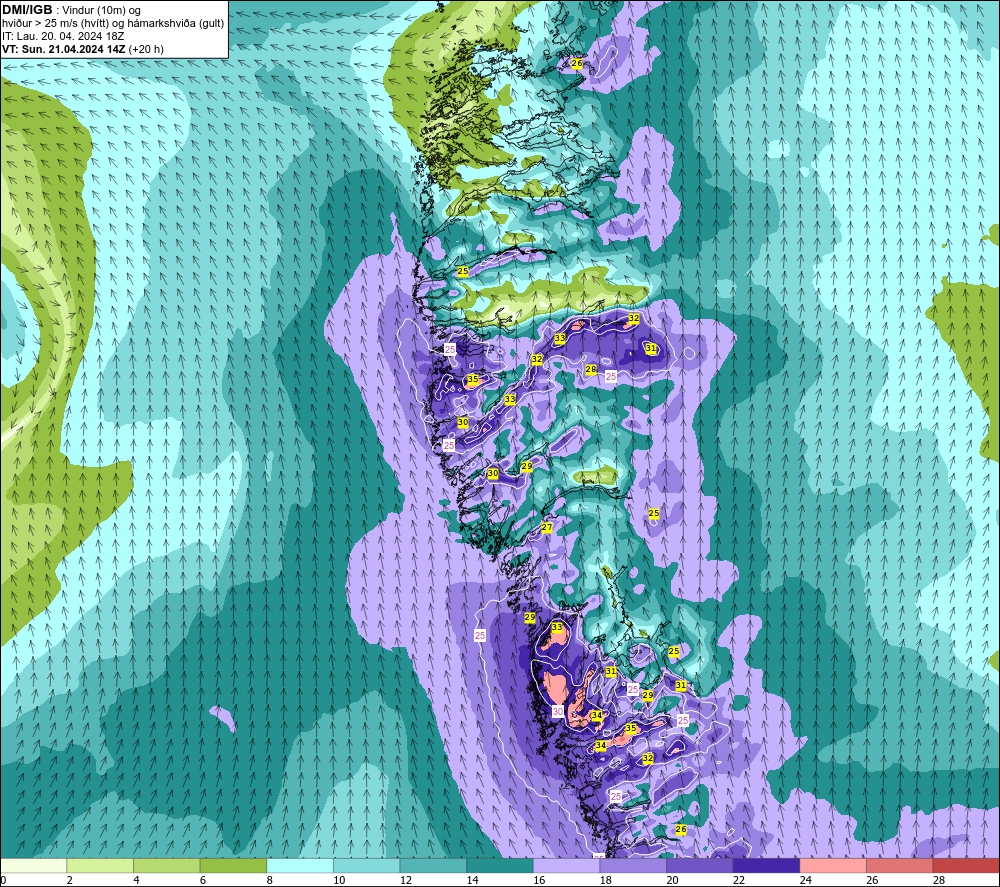Screen dimensions: 1000x887
Task: Click the yellow '26' label near map bottom
Action: [681, 830]
